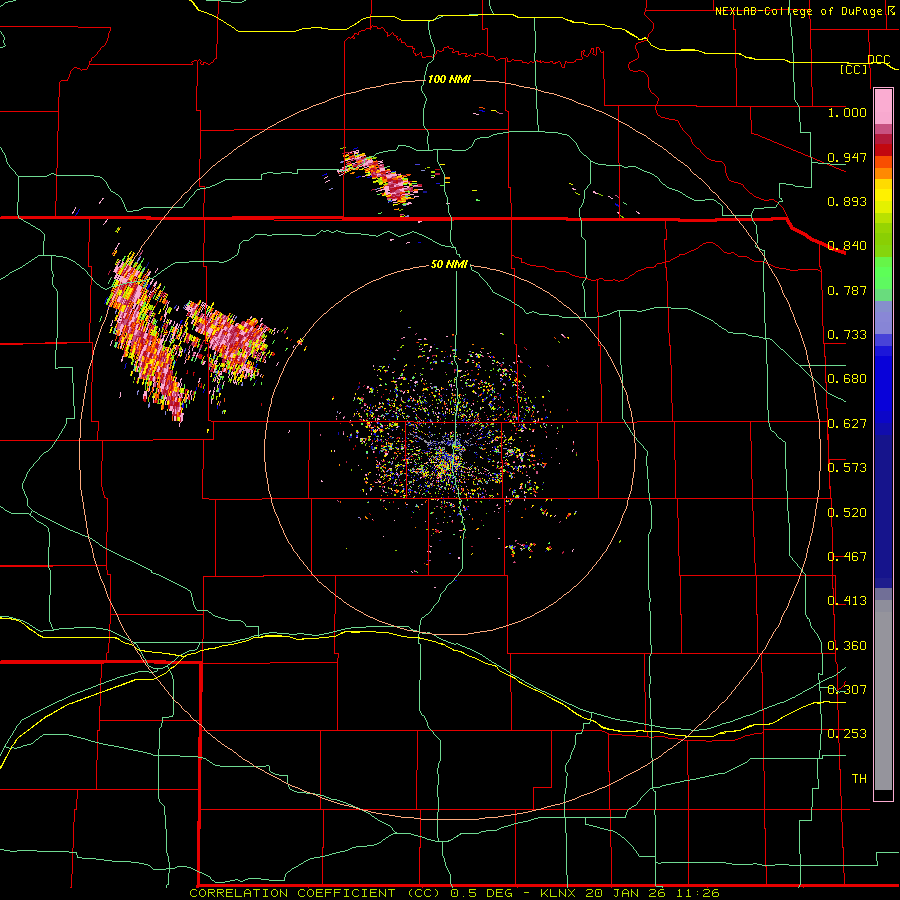Screen dimensions: 900x900
Task: Click the [CC] units label above the color bar
Action: click(854, 69)
